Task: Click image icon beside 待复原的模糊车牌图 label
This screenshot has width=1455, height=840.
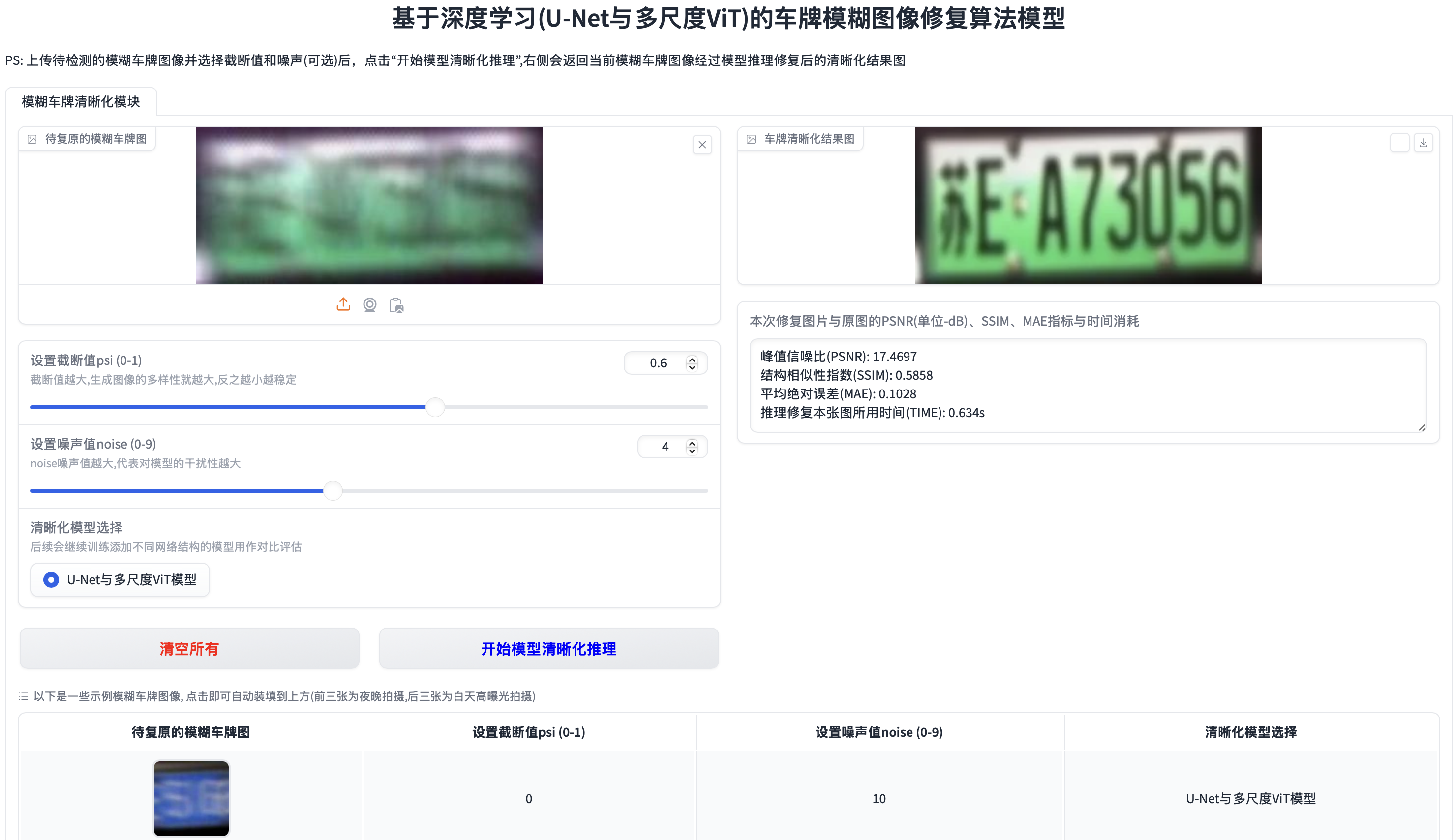Action: [x=32, y=139]
